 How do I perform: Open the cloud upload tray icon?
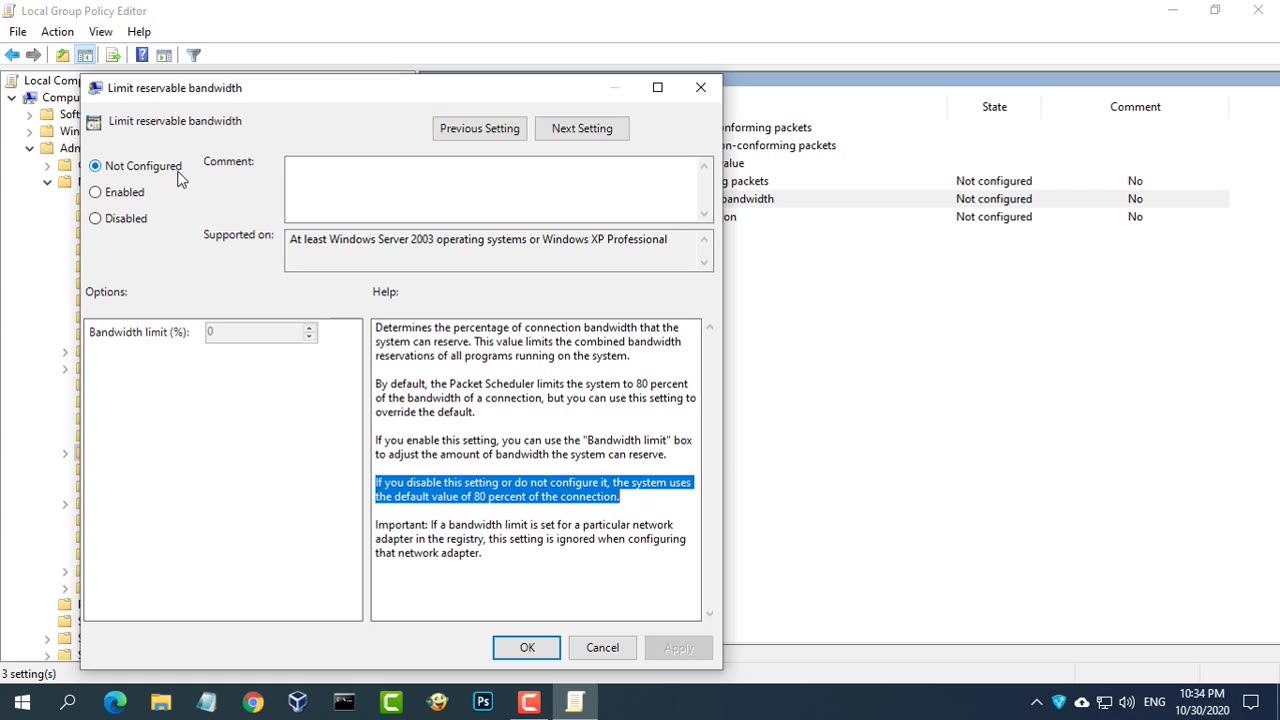(x=1082, y=702)
